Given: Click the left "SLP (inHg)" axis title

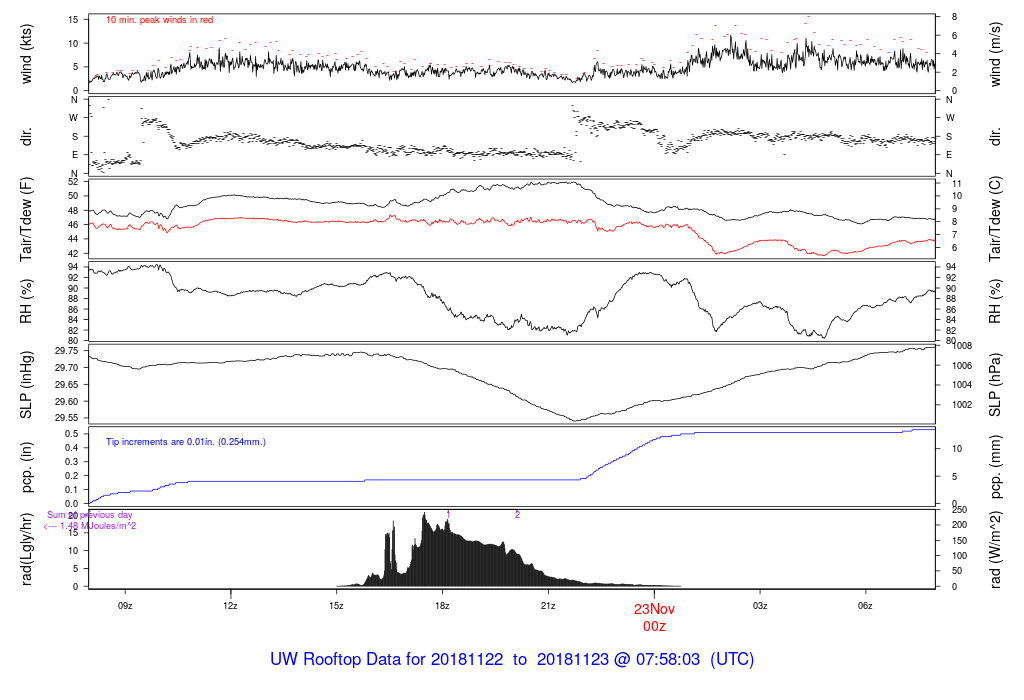Looking at the screenshot, I should pos(26,385).
